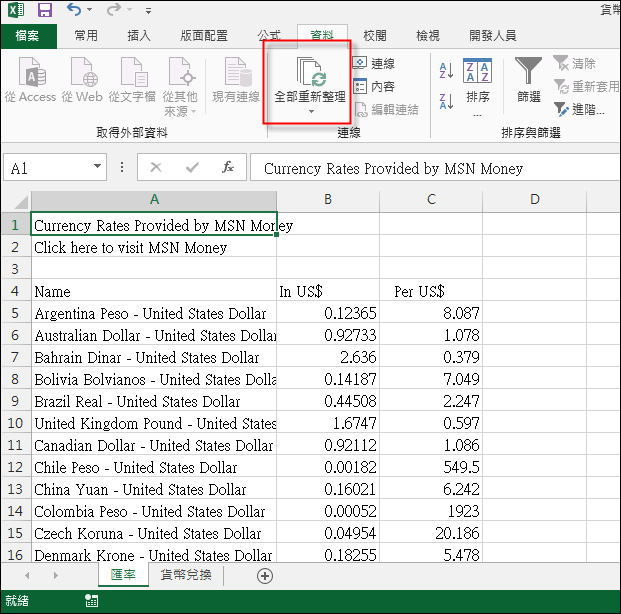Screen dimensions: 621x614
Task: Select the 'Per US$' header cell
Action: 431,292
